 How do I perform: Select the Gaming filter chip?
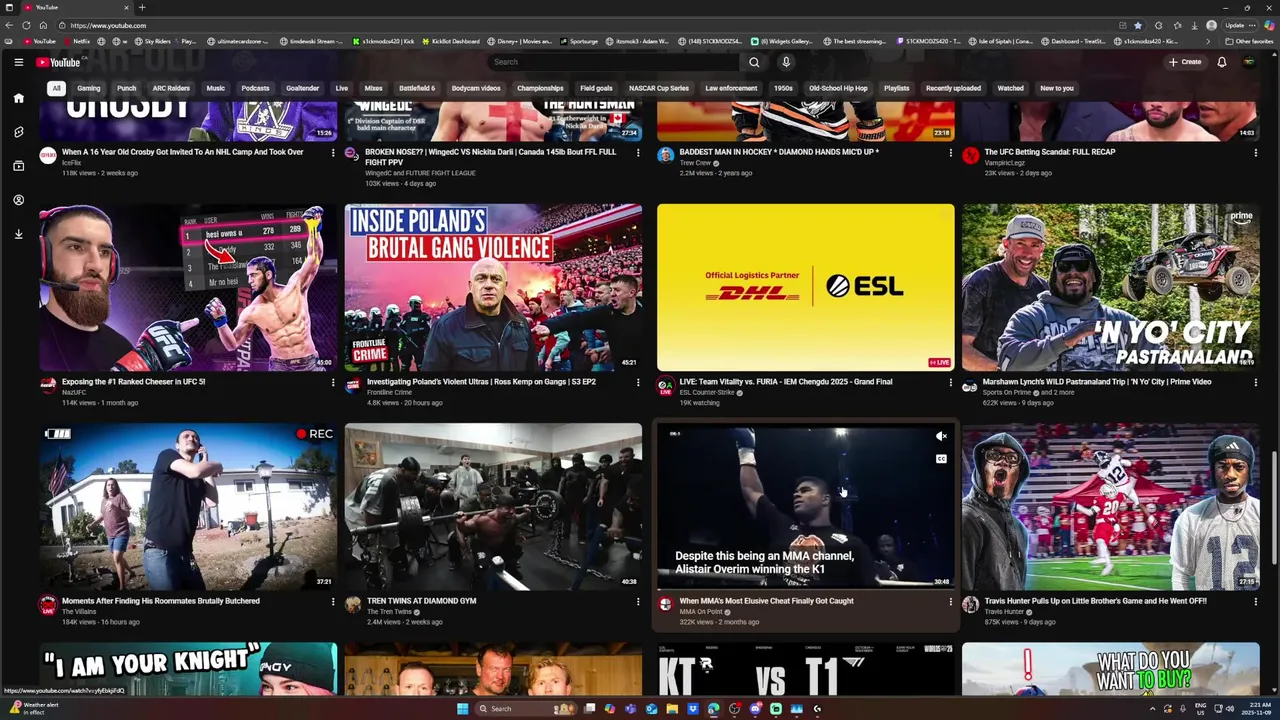(x=89, y=88)
